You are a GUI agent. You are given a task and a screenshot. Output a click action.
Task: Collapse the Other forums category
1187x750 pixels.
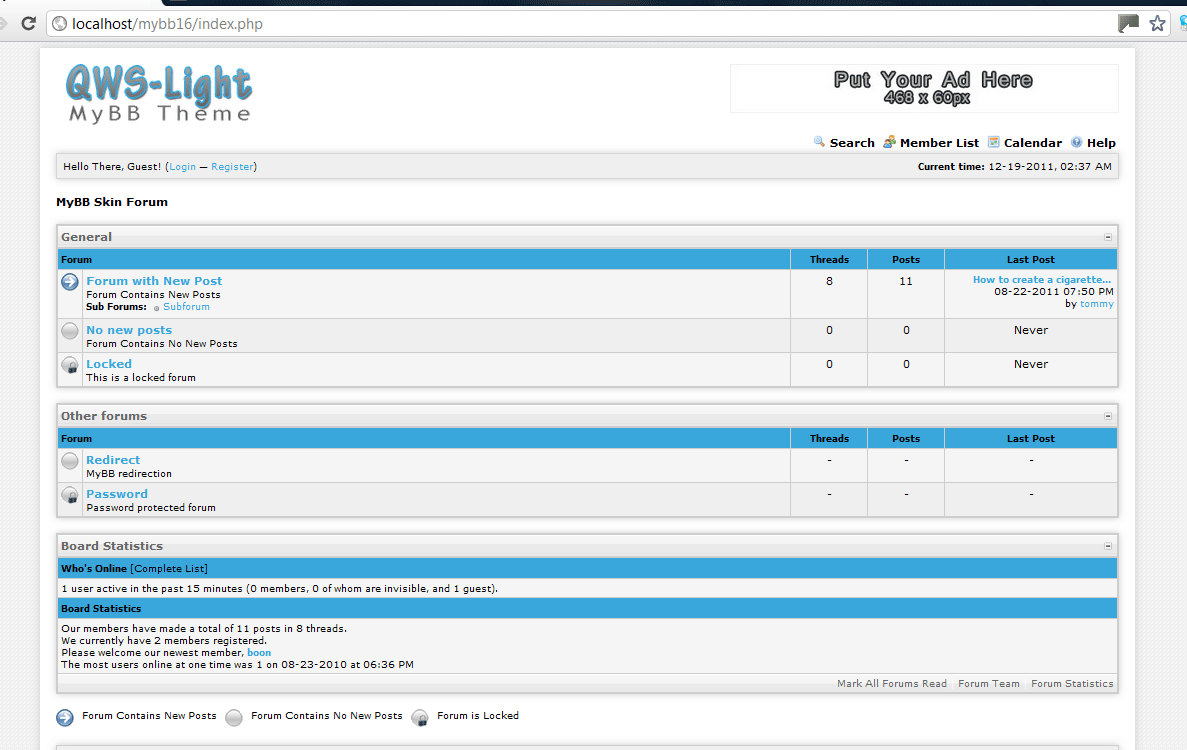point(1108,416)
